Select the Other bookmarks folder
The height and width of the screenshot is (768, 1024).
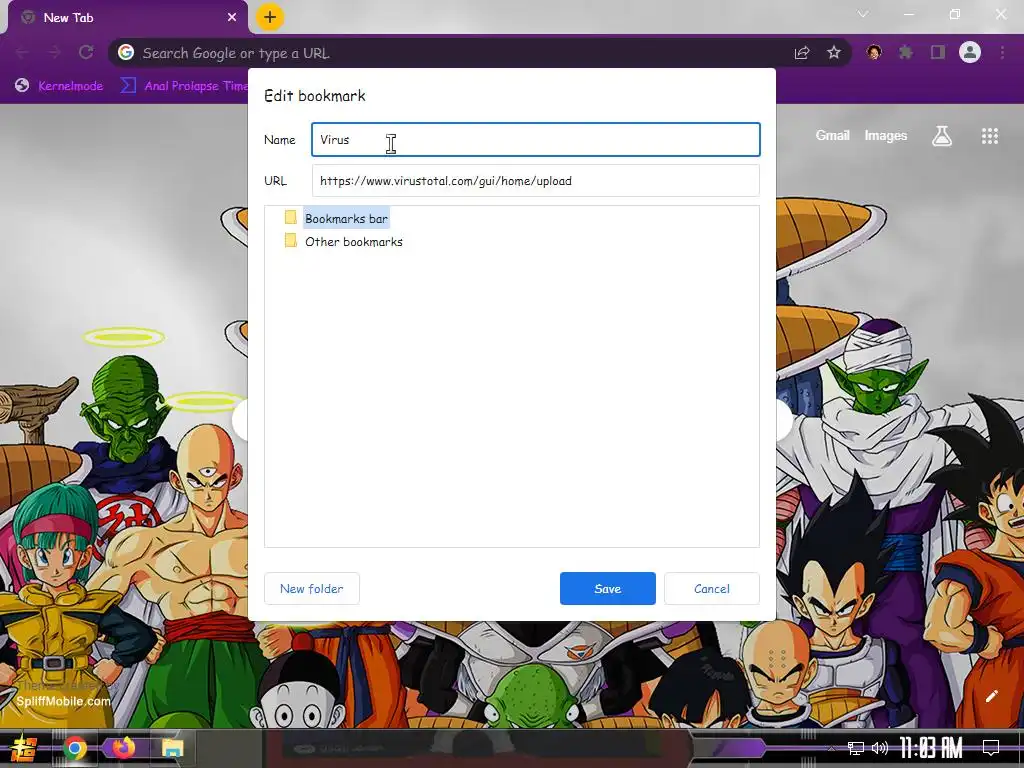pyautogui.click(x=354, y=242)
